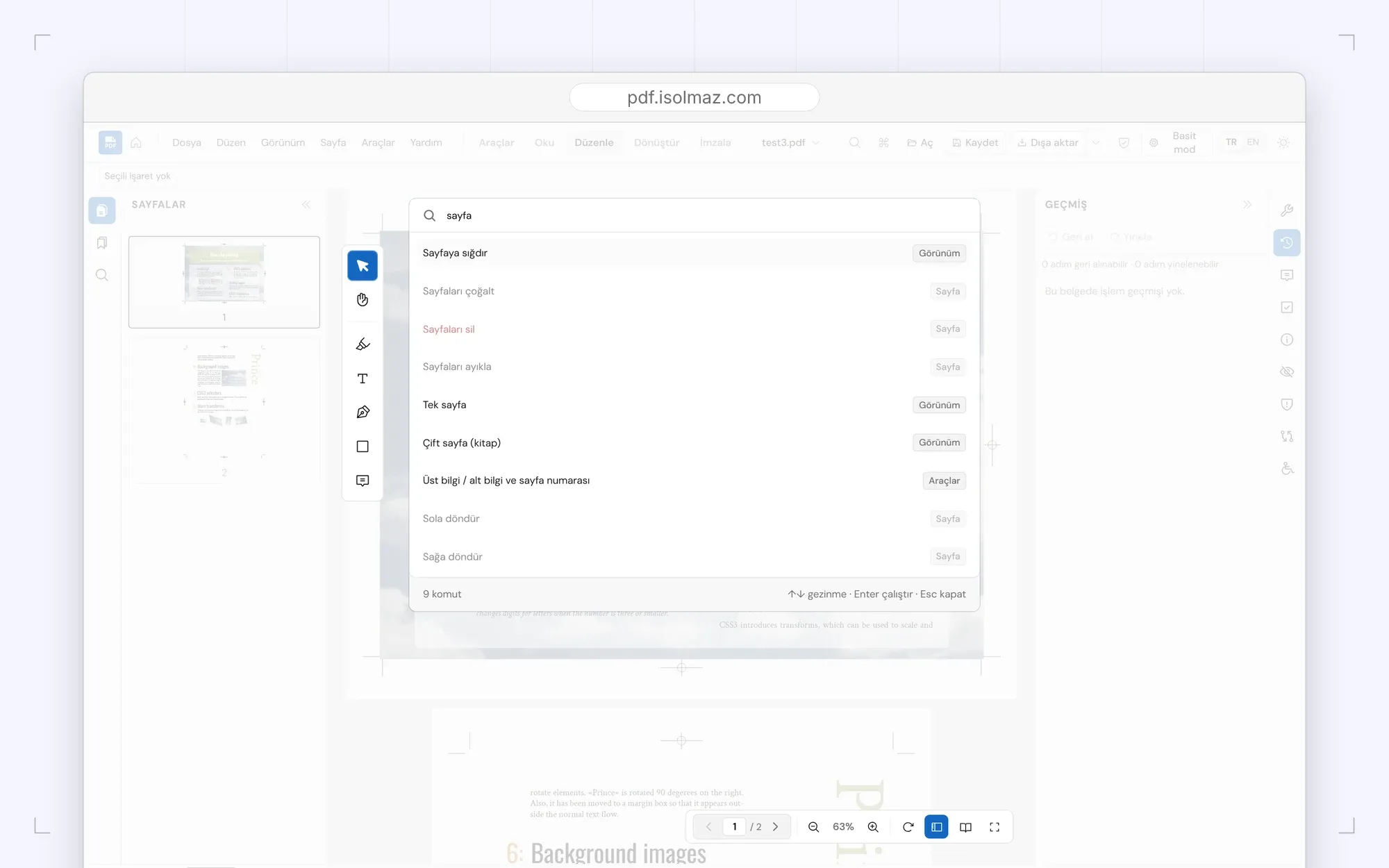Open the pages sidebar icon

[102, 210]
